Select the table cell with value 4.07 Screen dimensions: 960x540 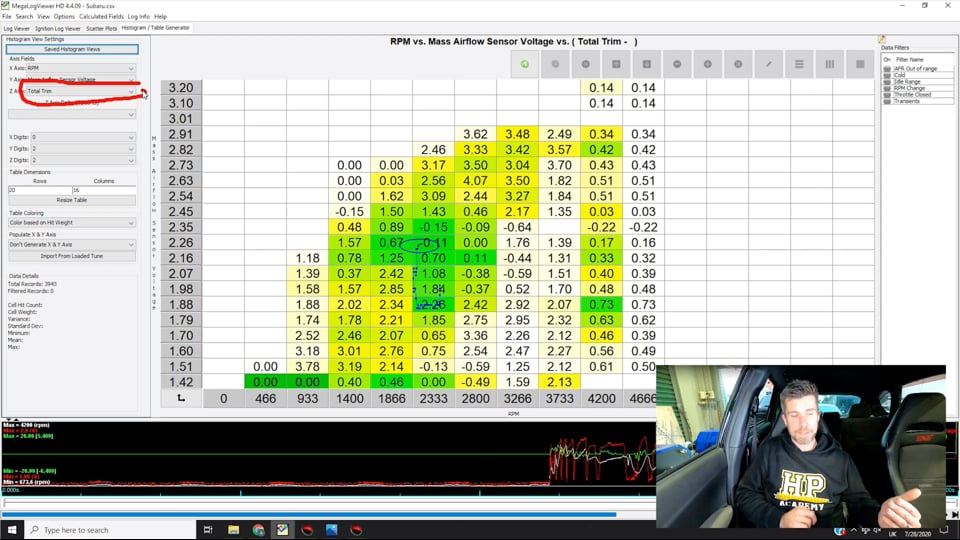click(x=475, y=181)
